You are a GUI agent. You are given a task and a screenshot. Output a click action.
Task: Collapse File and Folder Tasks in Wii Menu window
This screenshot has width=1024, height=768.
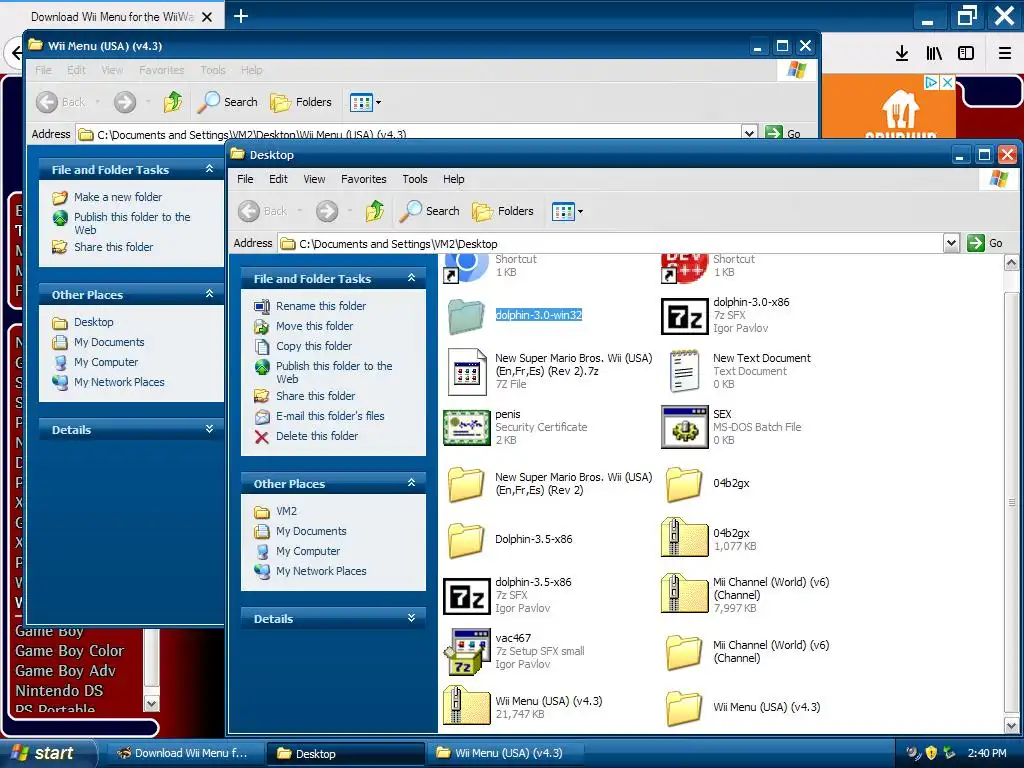tap(210, 169)
